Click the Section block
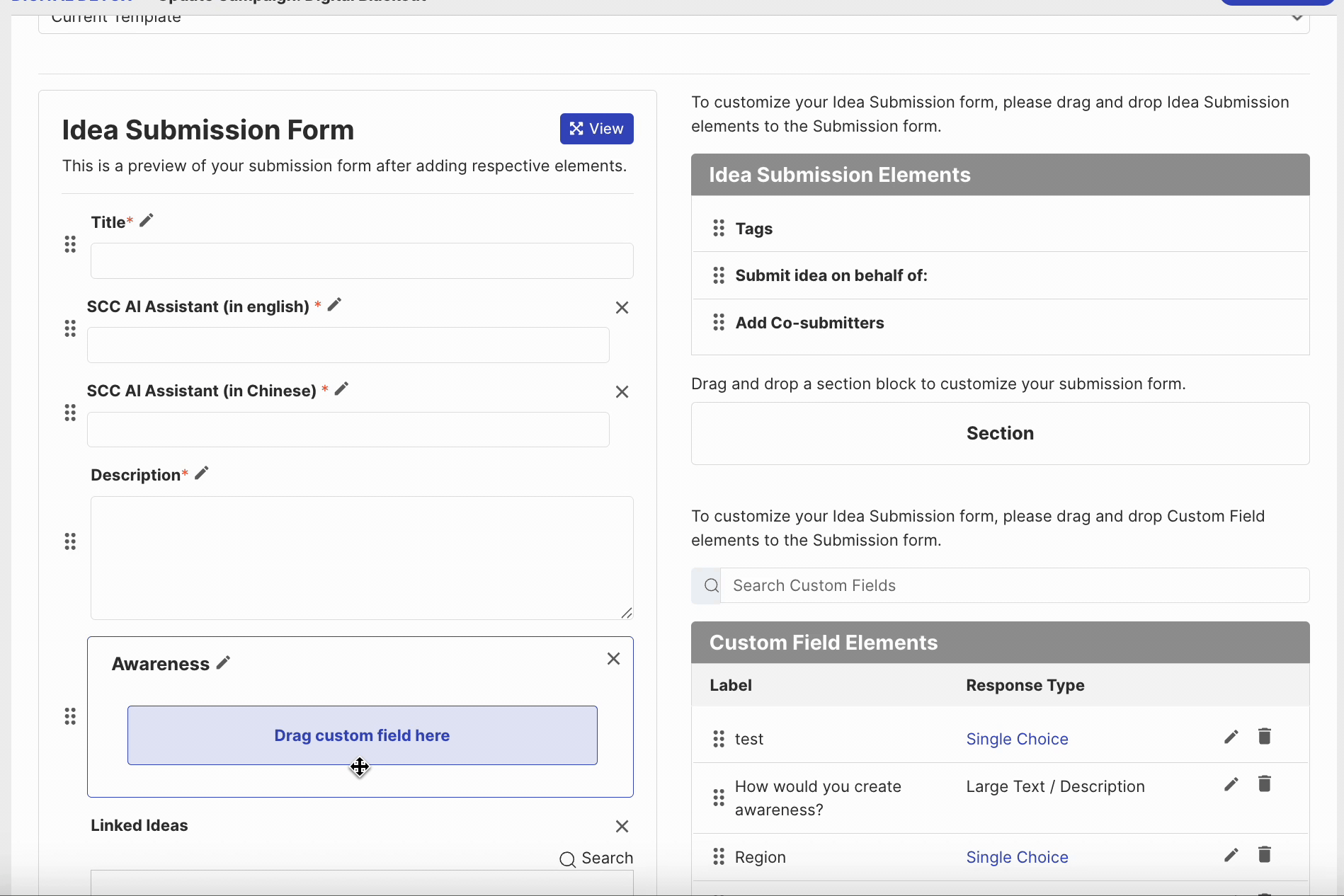 1000,434
